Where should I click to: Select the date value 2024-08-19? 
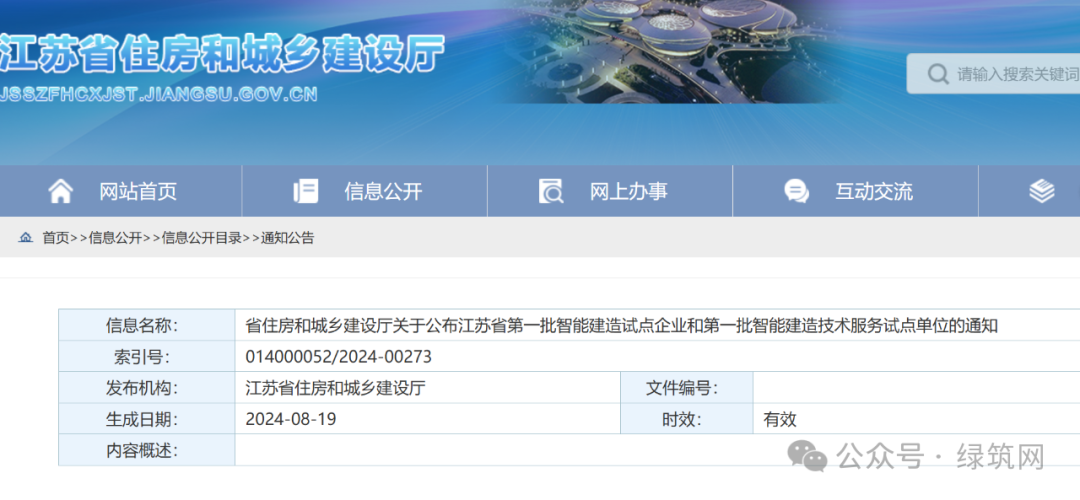tap(291, 419)
